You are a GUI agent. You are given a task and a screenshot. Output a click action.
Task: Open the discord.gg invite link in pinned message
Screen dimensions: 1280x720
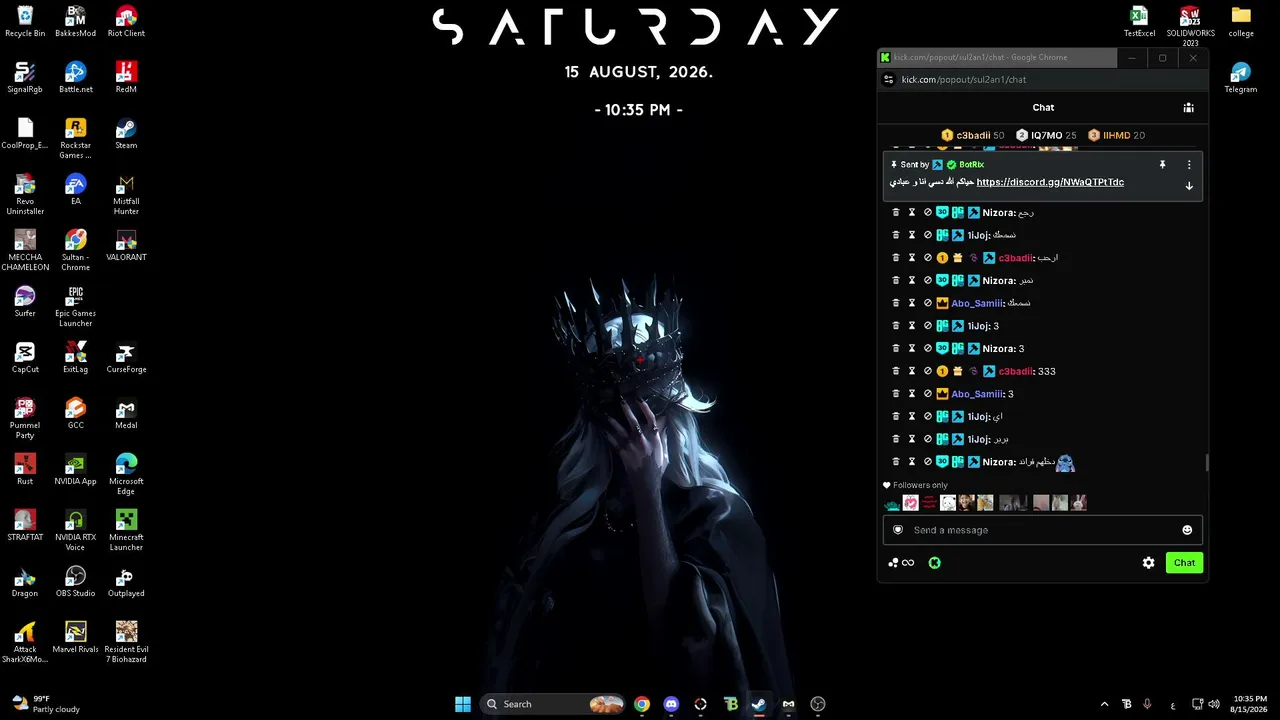click(x=1050, y=182)
